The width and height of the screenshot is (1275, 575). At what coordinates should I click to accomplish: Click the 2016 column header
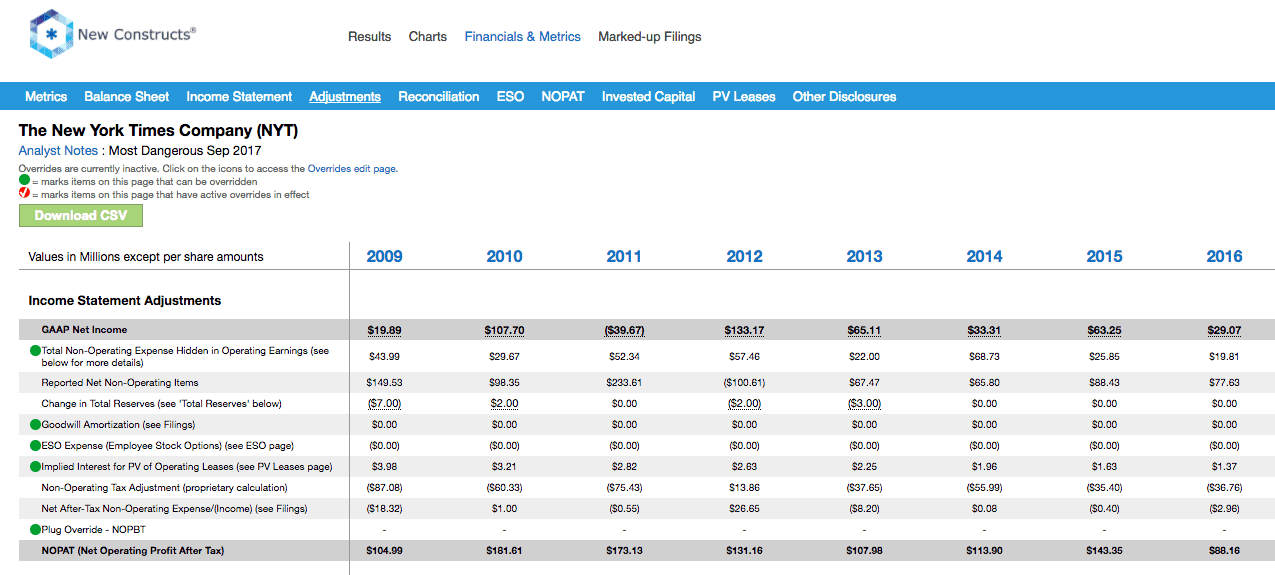pos(1225,257)
